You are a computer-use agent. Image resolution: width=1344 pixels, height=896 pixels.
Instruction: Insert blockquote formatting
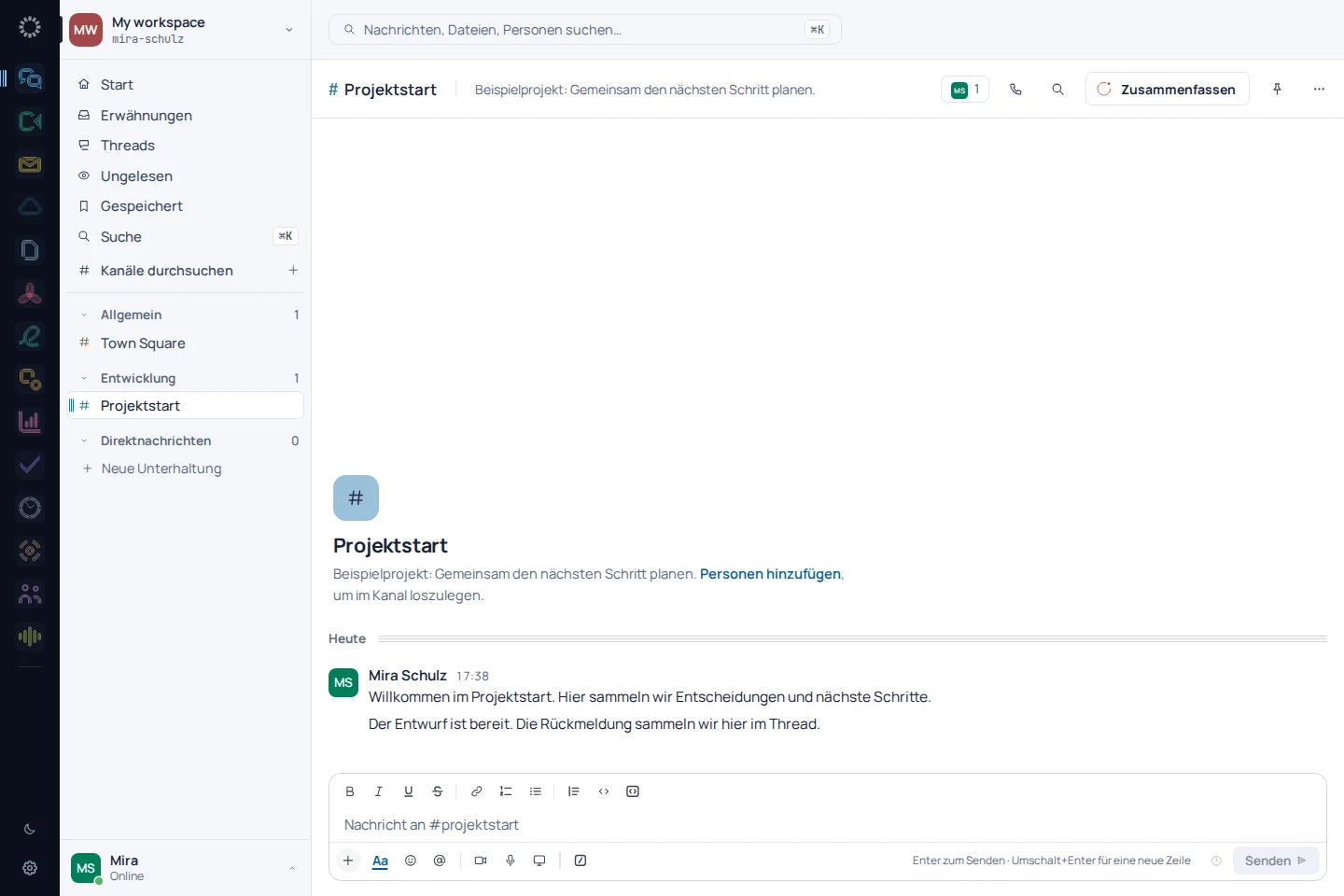tap(574, 791)
